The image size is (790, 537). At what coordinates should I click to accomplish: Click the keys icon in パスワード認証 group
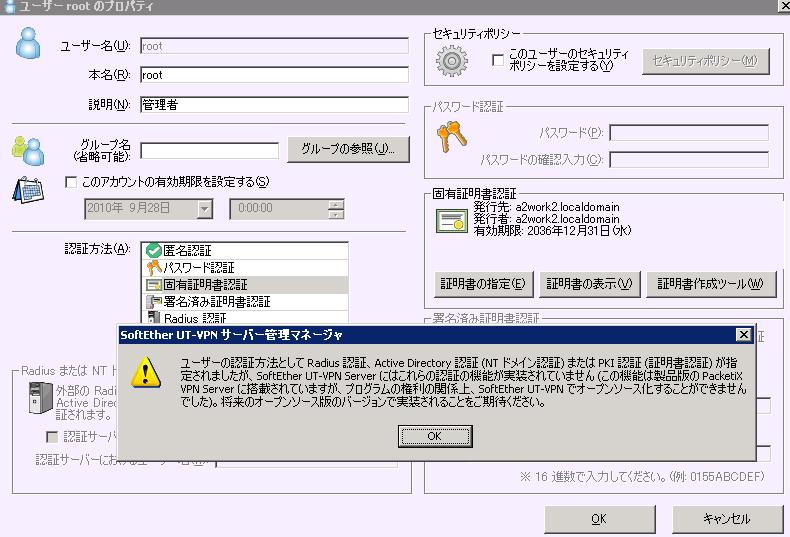(451, 136)
